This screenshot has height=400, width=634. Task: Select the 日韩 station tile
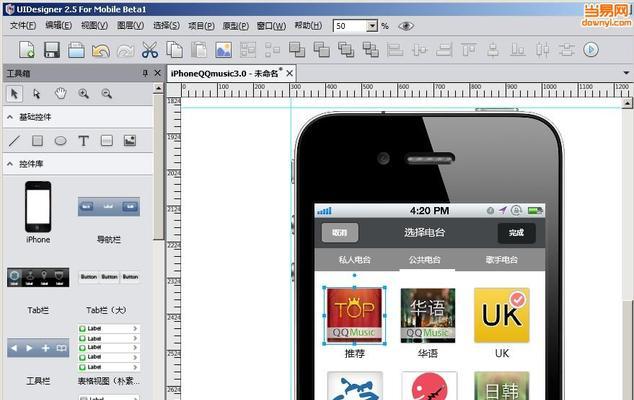[502, 385]
